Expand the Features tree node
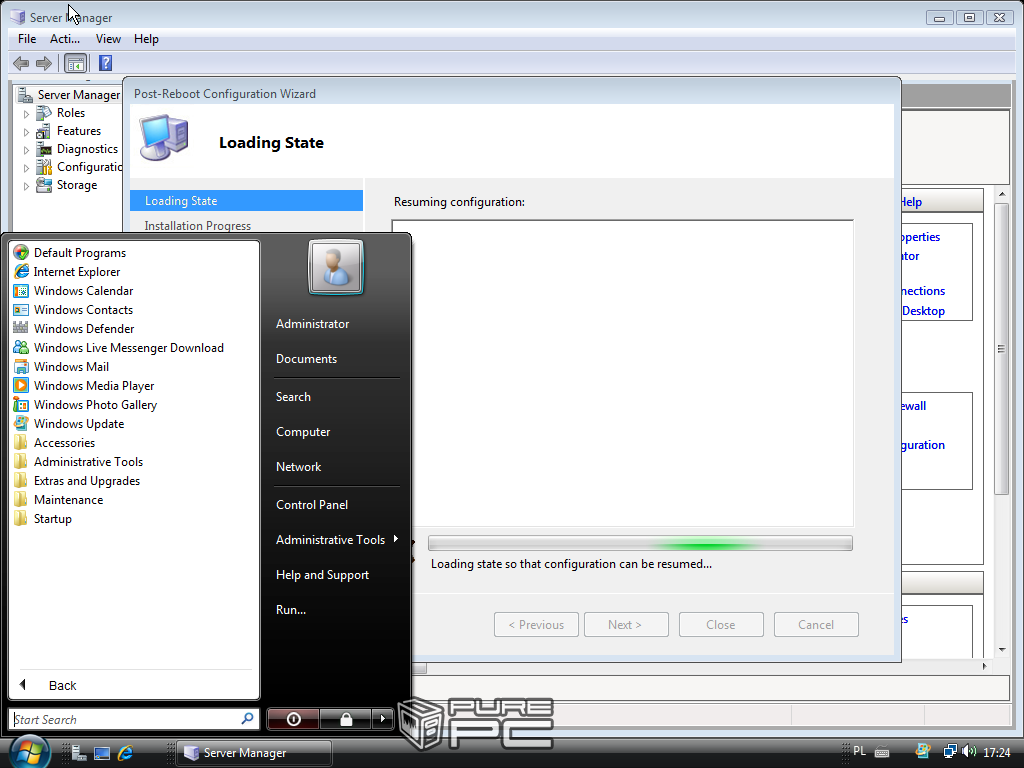Viewport: 1024px width, 768px height. 27,132
